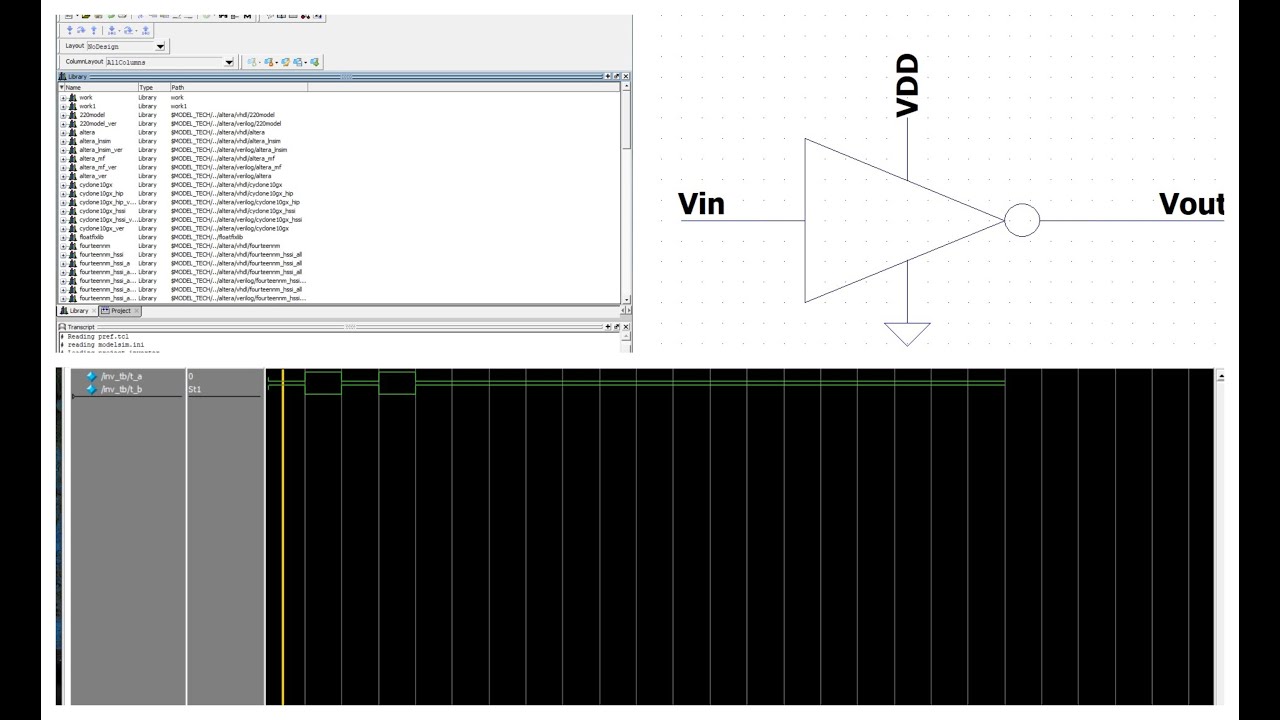Click the cyclone10gx_ver library icon

[72, 228]
